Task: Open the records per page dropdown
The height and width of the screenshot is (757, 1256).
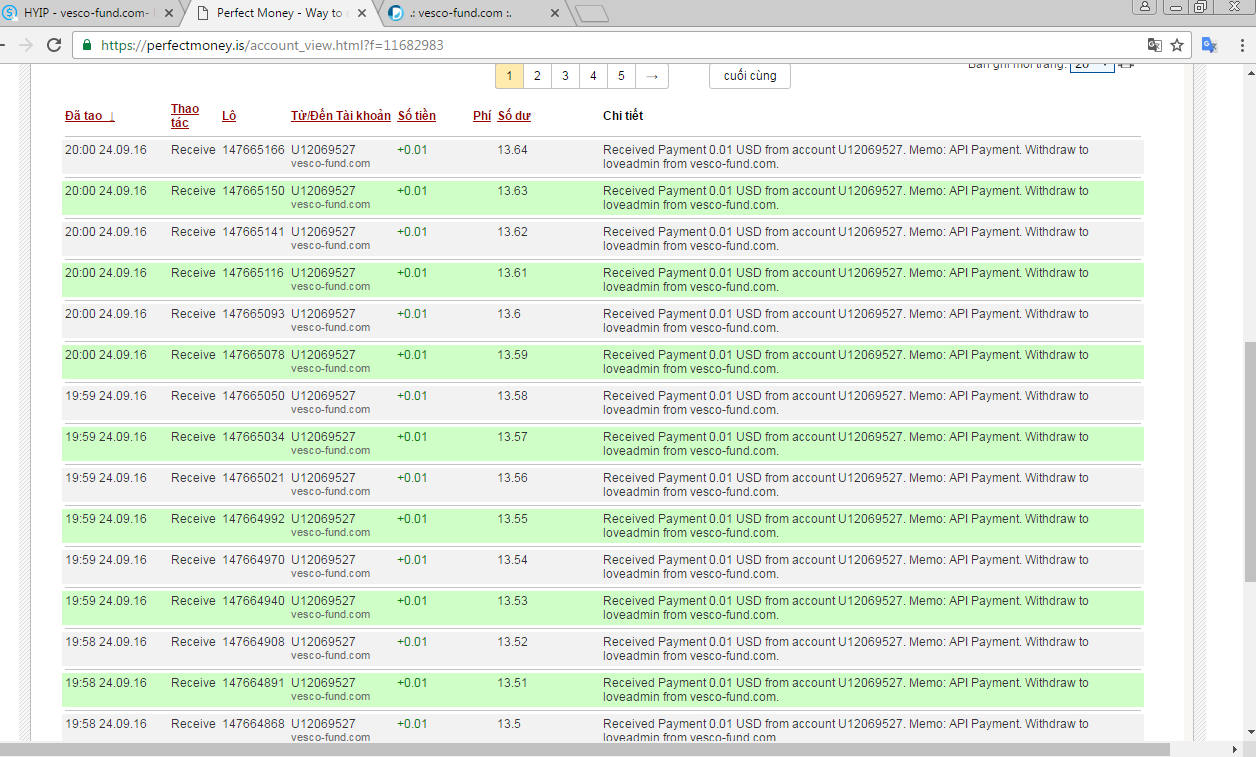Action: [x=1091, y=65]
